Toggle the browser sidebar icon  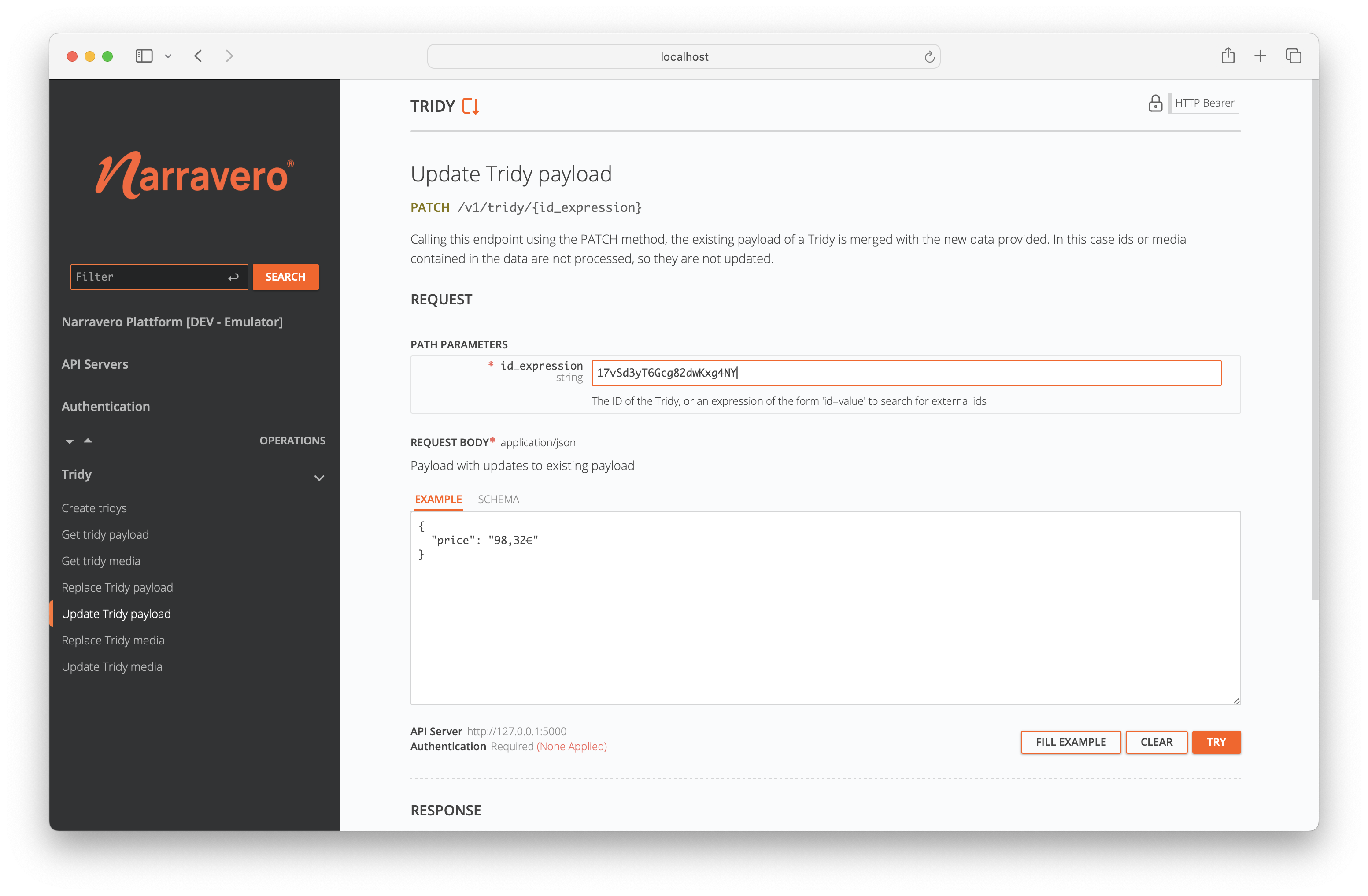coord(144,56)
